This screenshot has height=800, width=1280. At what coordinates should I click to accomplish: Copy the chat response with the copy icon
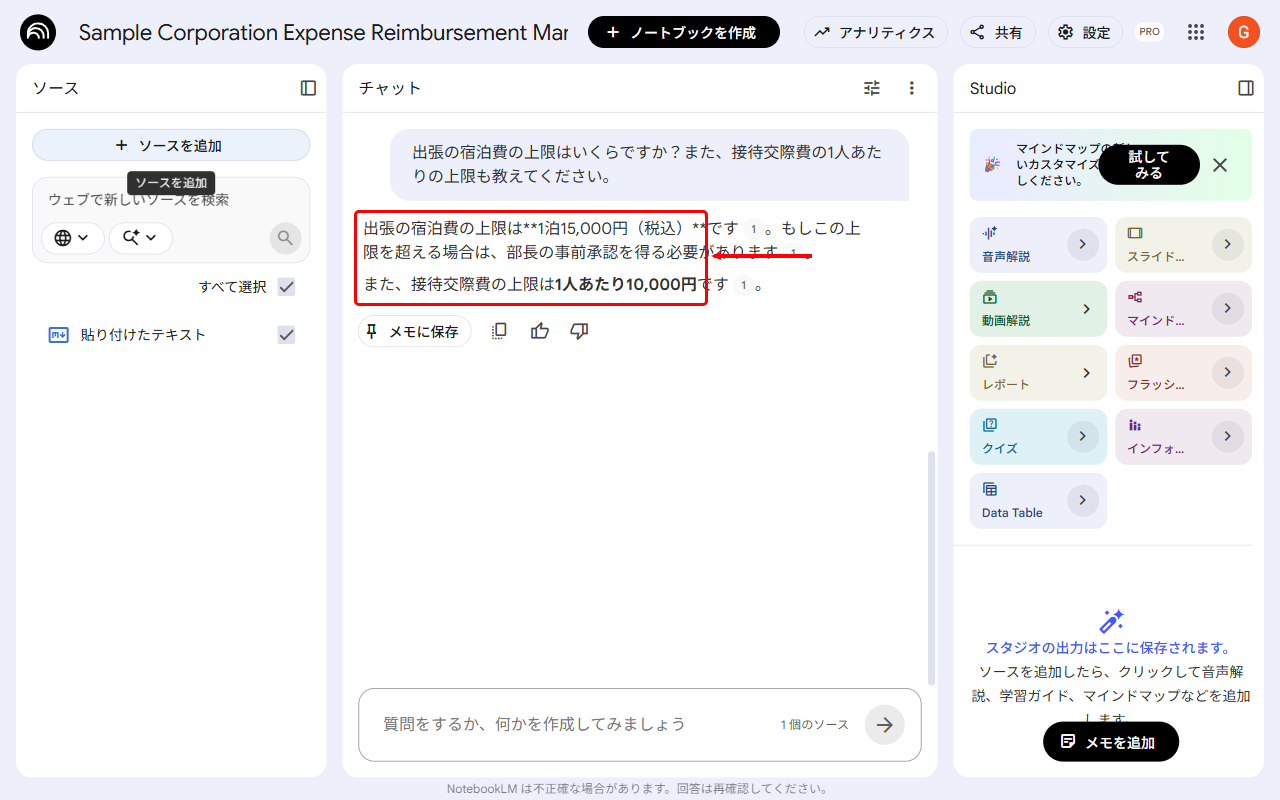tap(499, 331)
